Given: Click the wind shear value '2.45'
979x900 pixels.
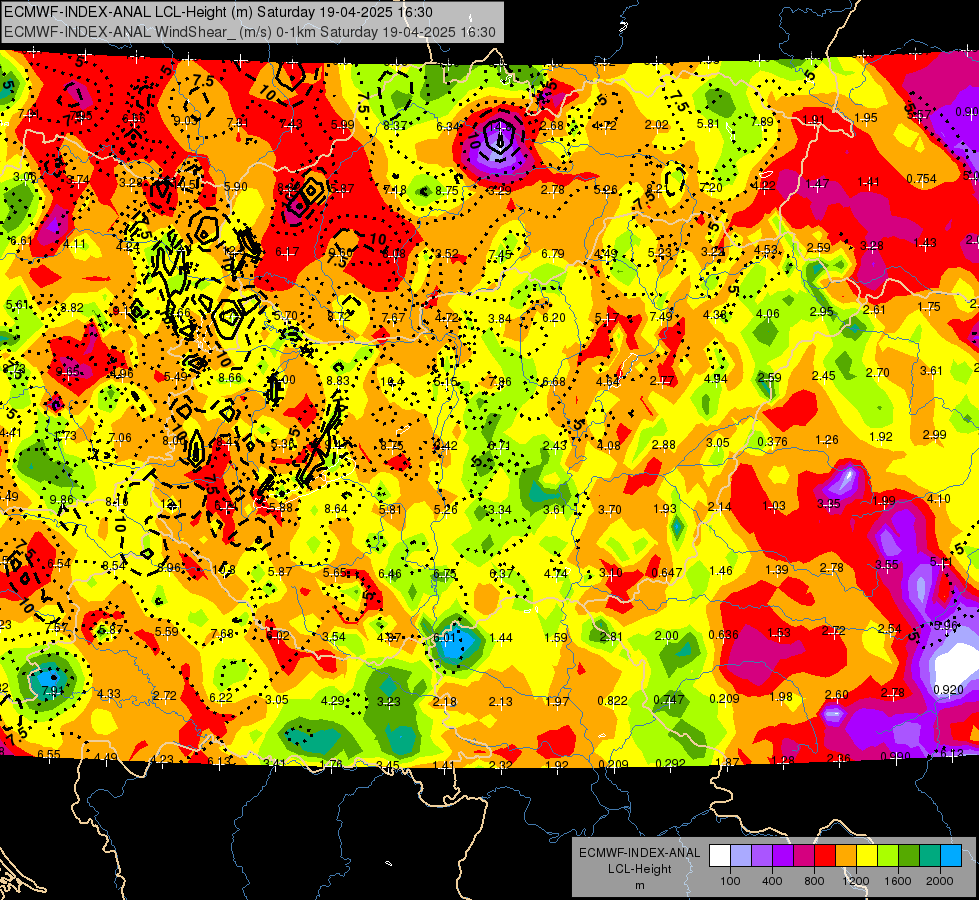Looking at the screenshot, I should coord(824,375).
